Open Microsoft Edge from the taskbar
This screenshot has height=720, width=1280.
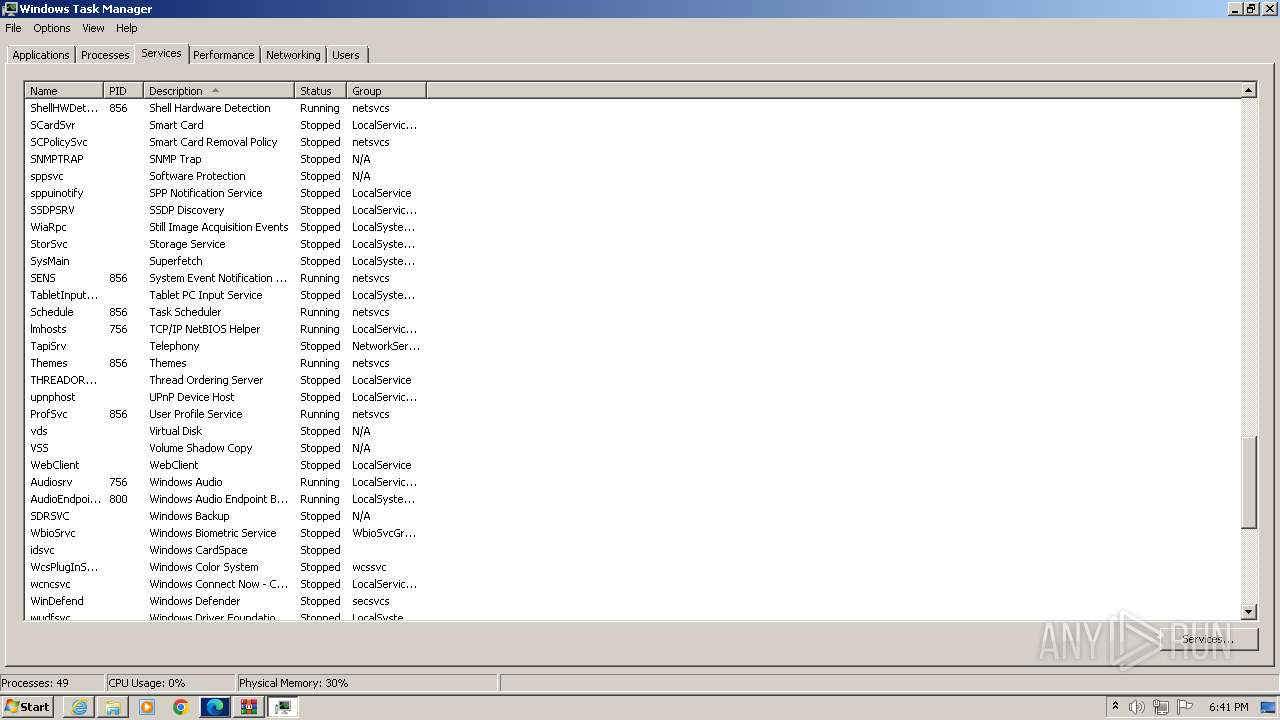[215, 707]
